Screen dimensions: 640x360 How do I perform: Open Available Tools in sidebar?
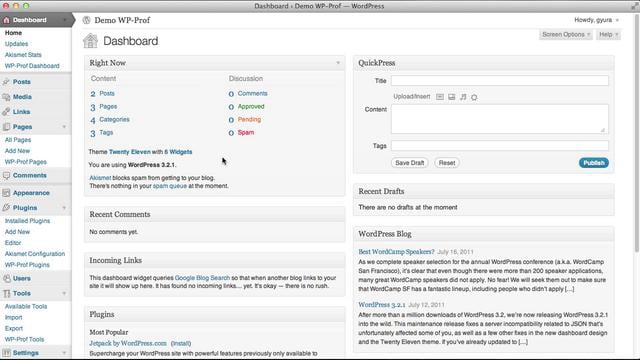point(26,307)
